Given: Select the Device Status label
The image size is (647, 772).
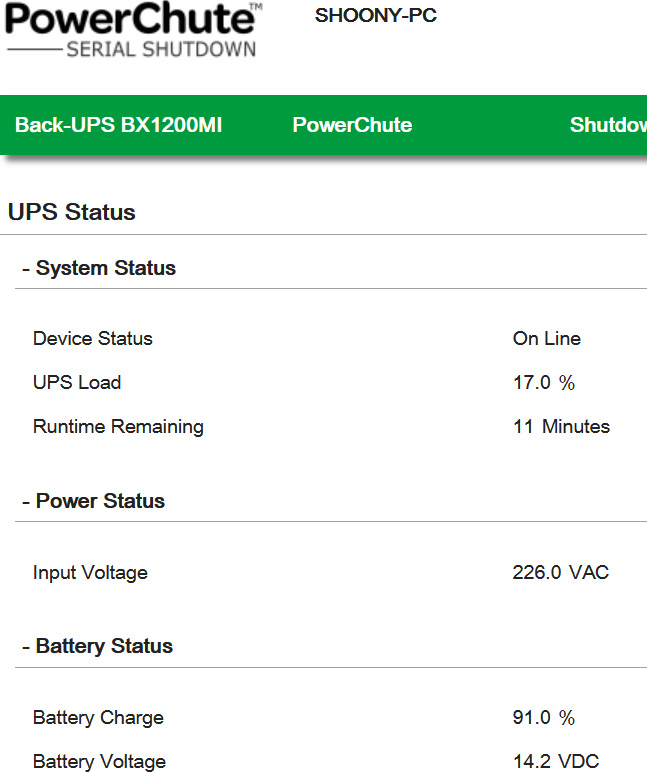Looking at the screenshot, I should (93, 339).
